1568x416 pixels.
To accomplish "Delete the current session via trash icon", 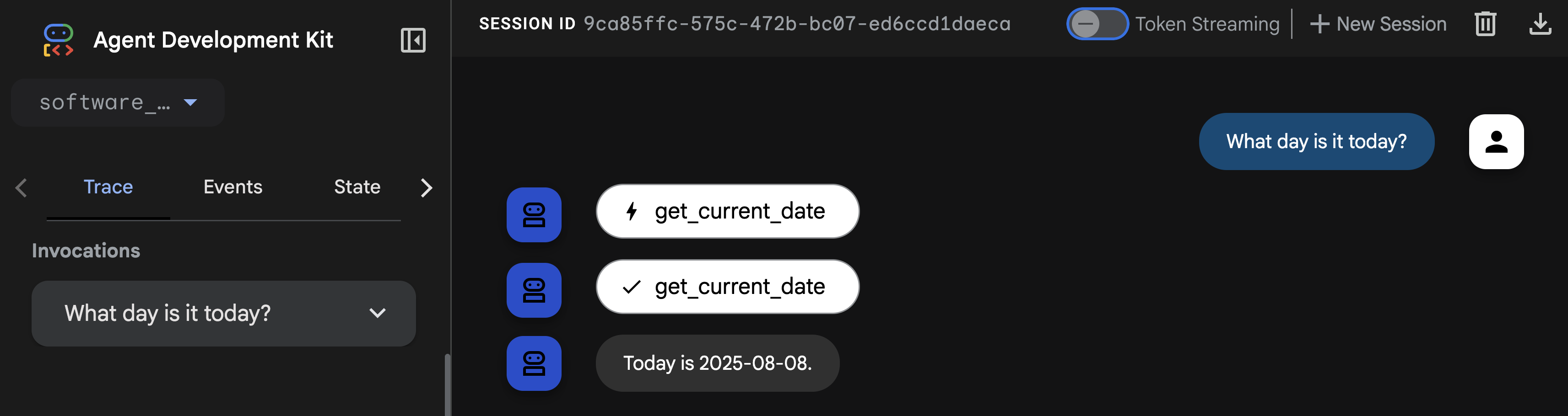I will click(1485, 24).
